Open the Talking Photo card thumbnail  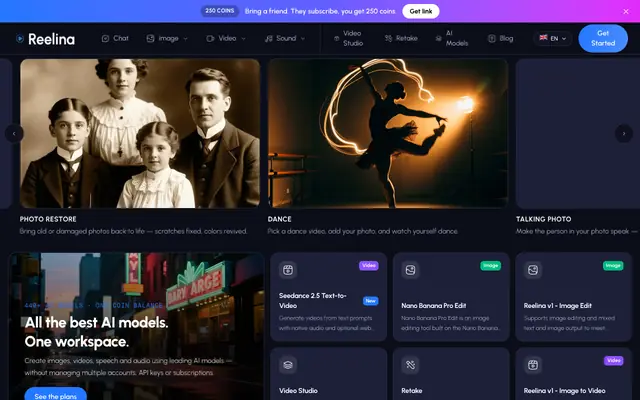coord(578,133)
